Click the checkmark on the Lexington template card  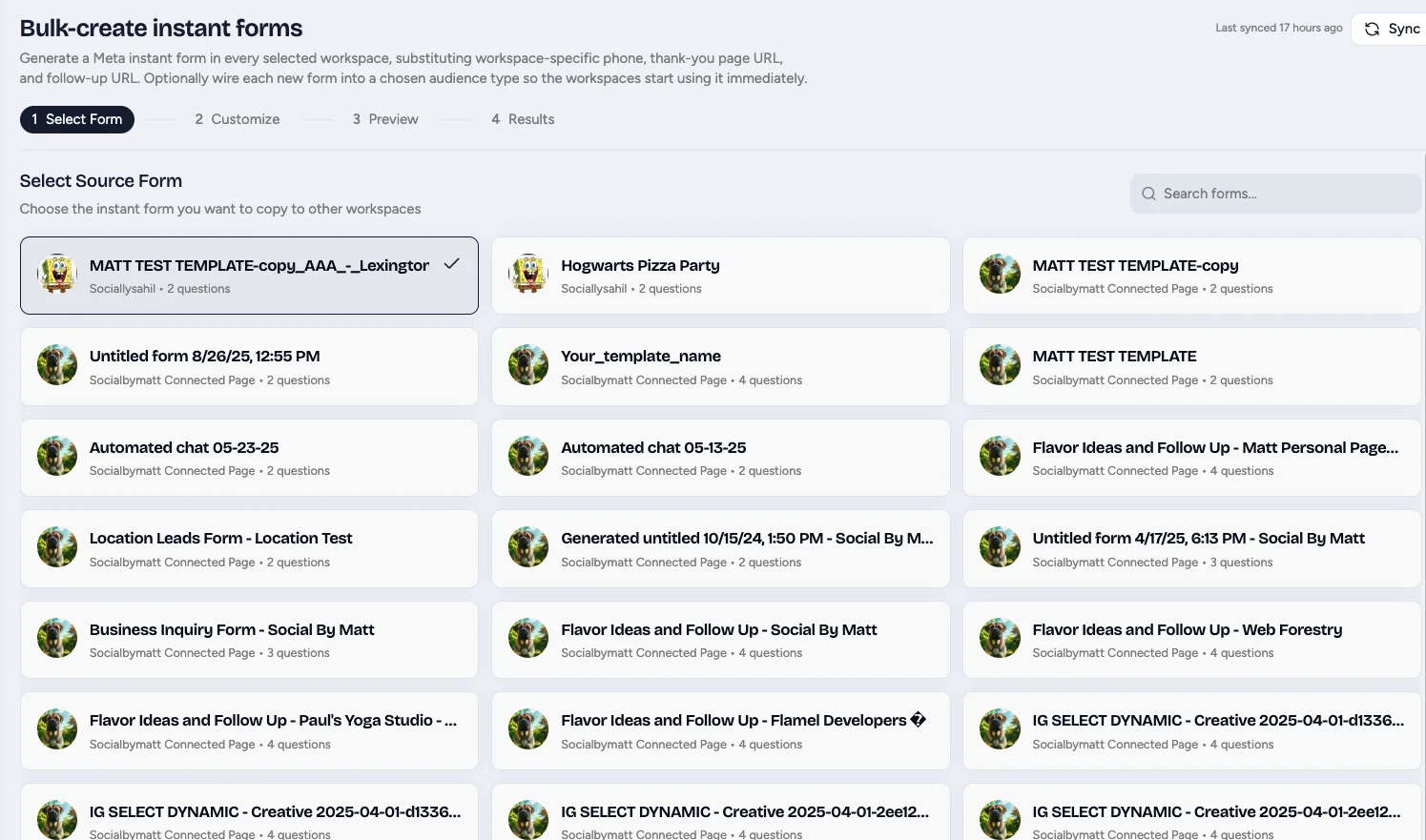tap(452, 264)
